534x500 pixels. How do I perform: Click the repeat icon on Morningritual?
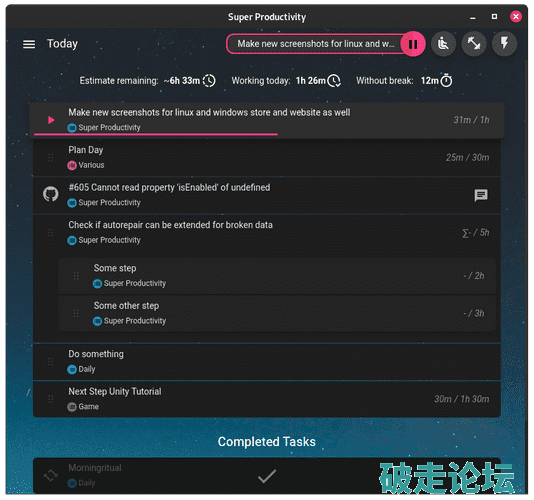pos(51,475)
